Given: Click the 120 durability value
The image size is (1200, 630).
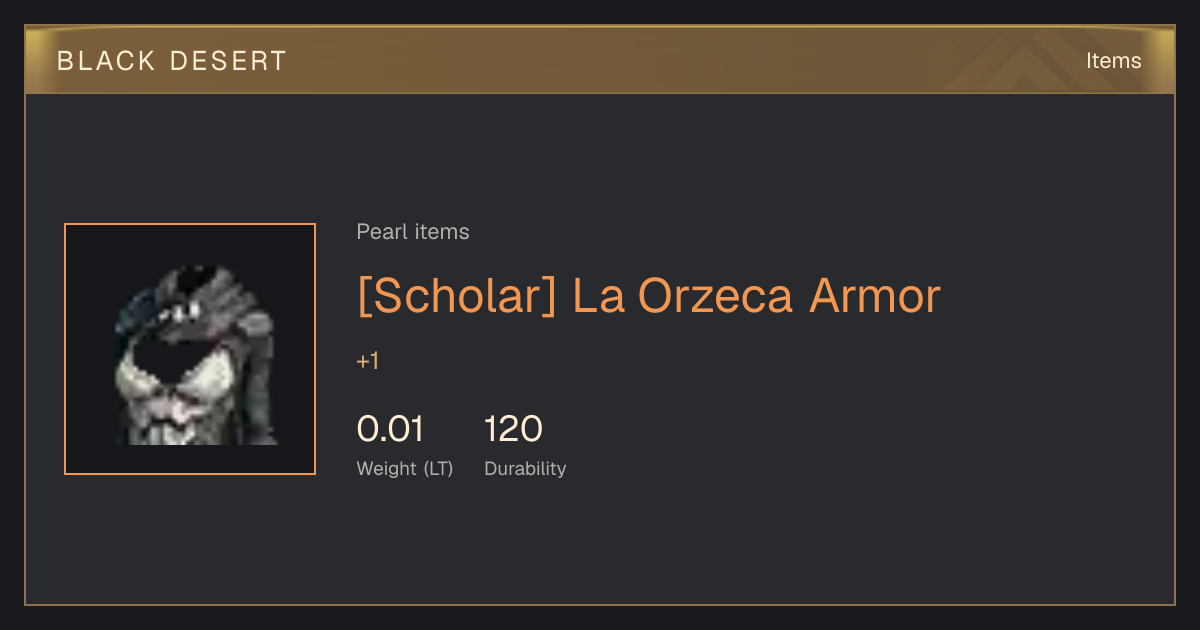Looking at the screenshot, I should (x=513, y=429).
